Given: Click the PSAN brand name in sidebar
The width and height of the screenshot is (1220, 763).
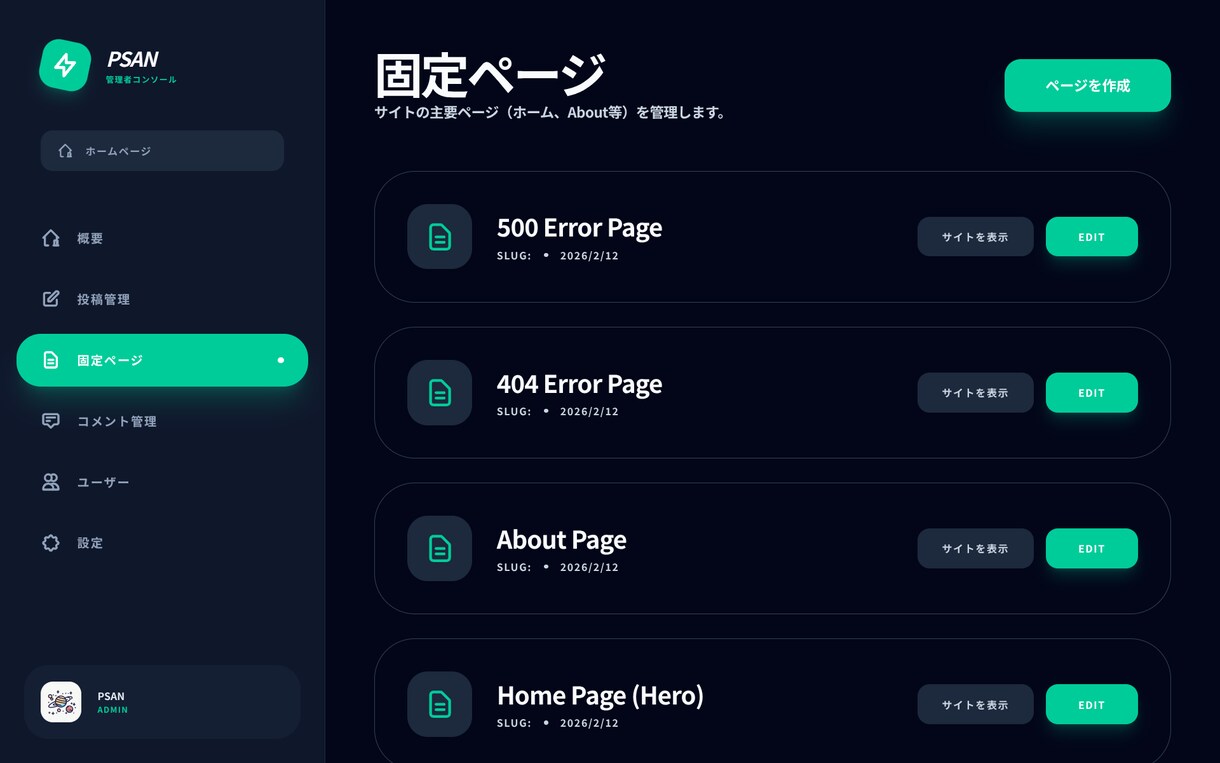Looking at the screenshot, I should pos(132,60).
